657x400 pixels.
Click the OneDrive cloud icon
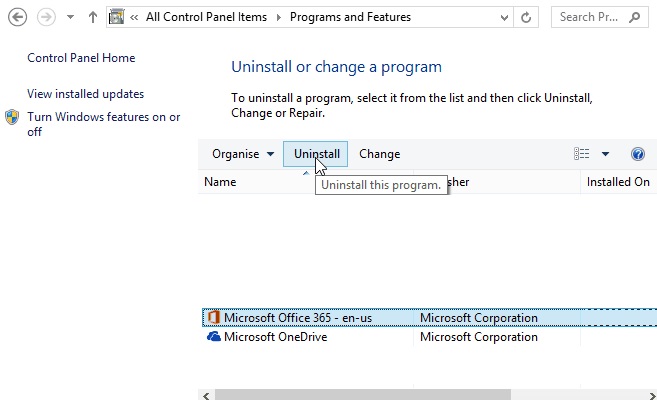pos(214,336)
